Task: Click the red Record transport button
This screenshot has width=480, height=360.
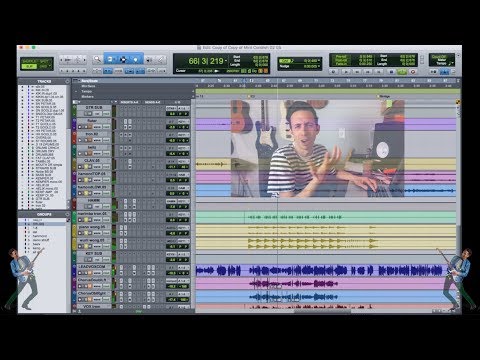Action: 413,72
